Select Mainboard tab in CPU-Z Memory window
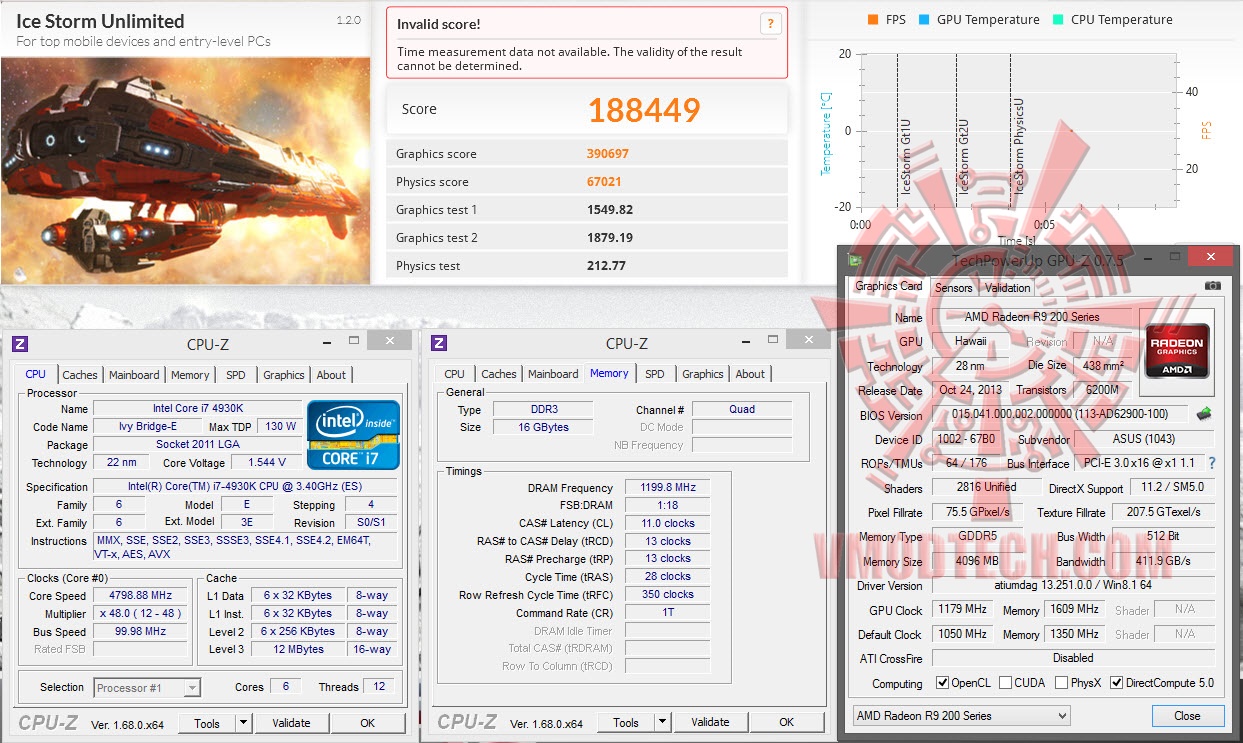Viewport: 1243px width, 743px height. pyautogui.click(x=553, y=374)
